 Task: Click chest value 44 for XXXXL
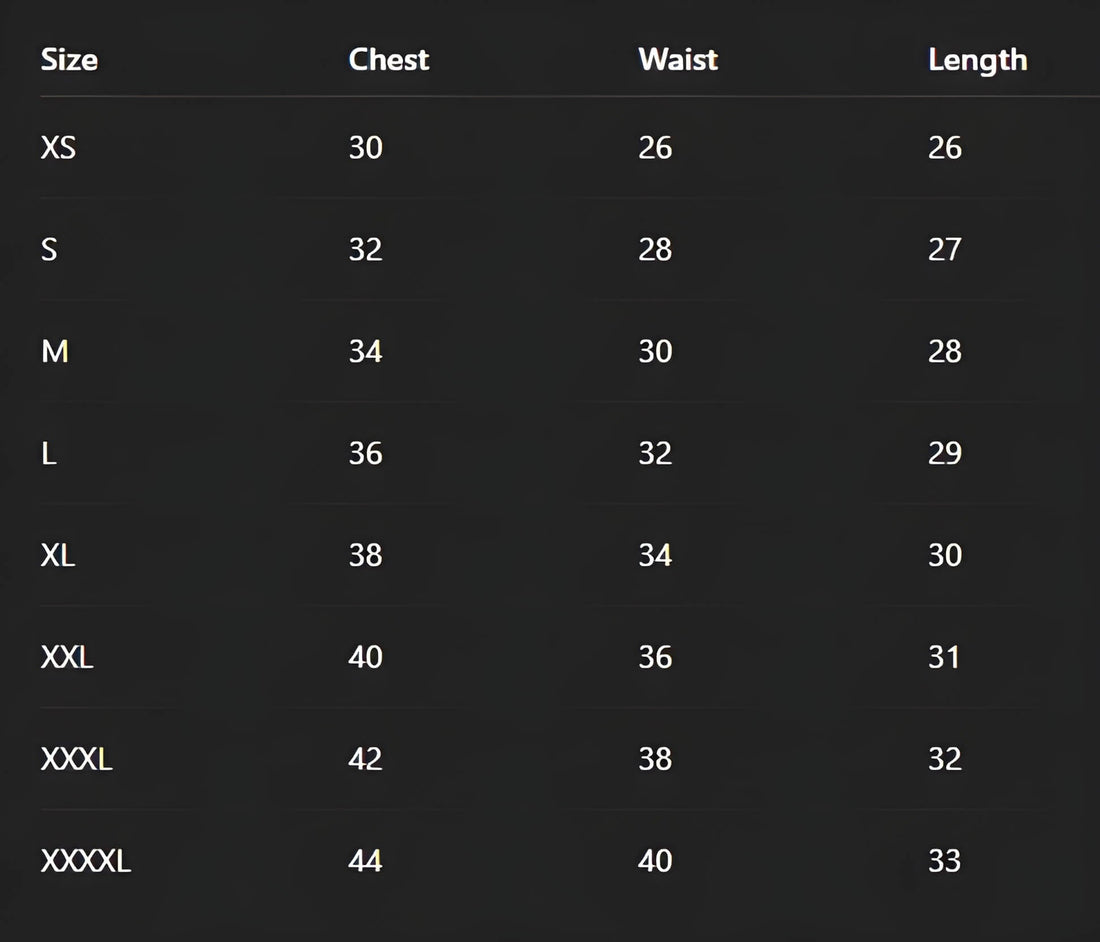[365, 861]
